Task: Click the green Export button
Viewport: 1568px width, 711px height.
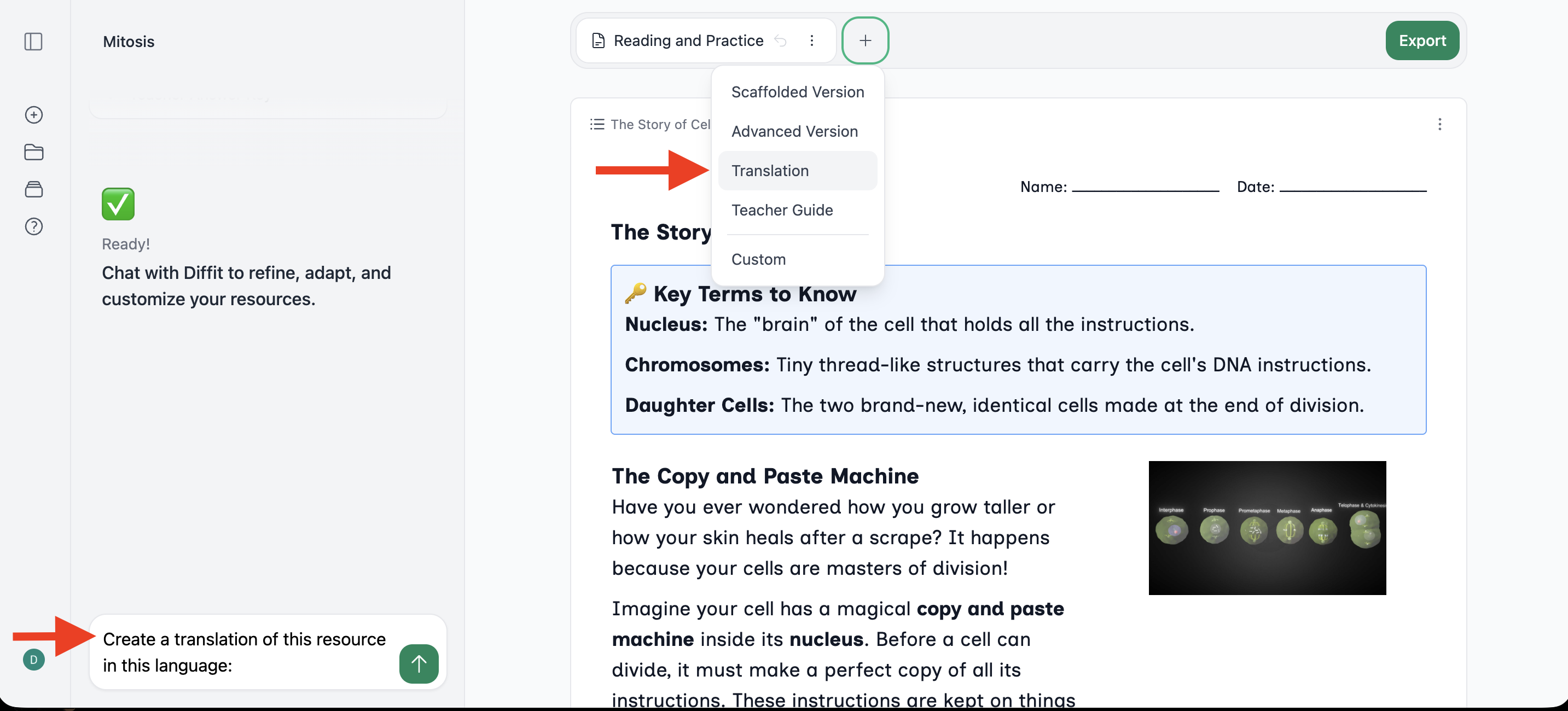Action: click(1422, 41)
